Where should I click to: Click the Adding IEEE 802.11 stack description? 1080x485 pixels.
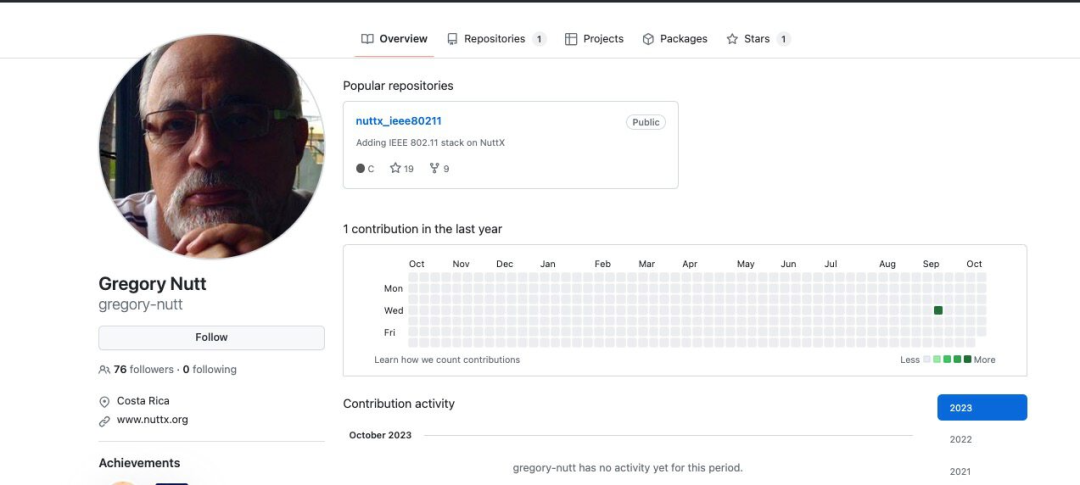[430, 143]
